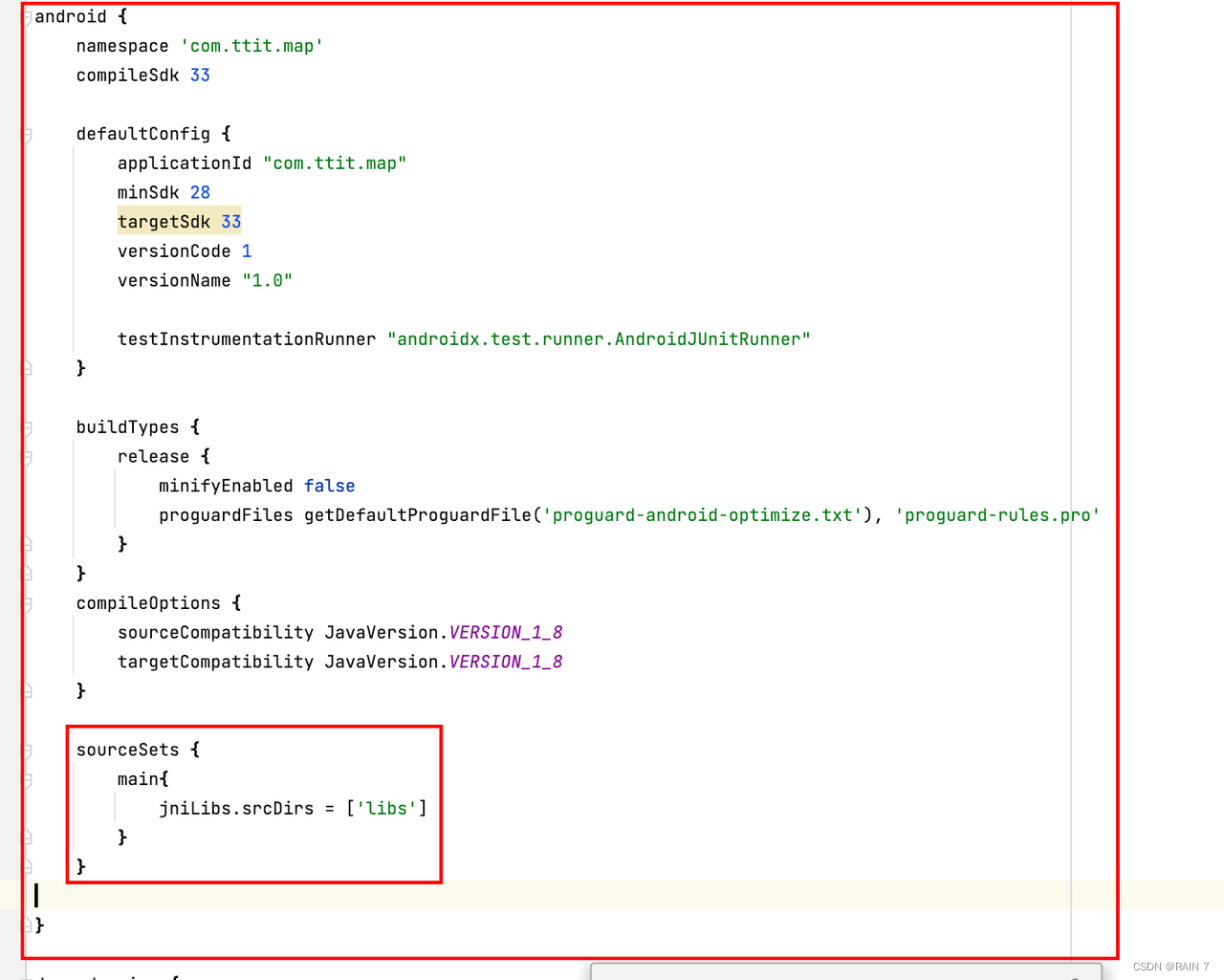Image resolution: width=1224 pixels, height=980 pixels.
Task: Collapse the release block fold marker
Action: [x=28, y=458]
